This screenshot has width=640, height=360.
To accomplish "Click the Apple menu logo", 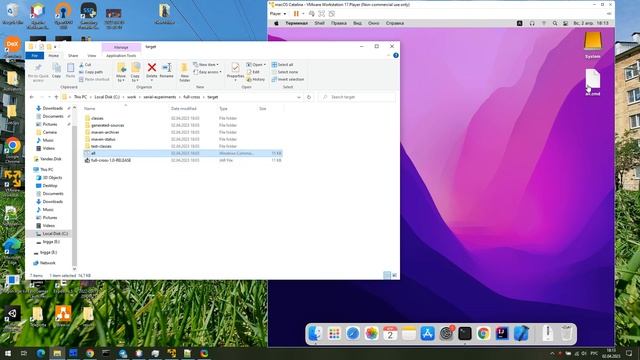I will tap(276, 23).
